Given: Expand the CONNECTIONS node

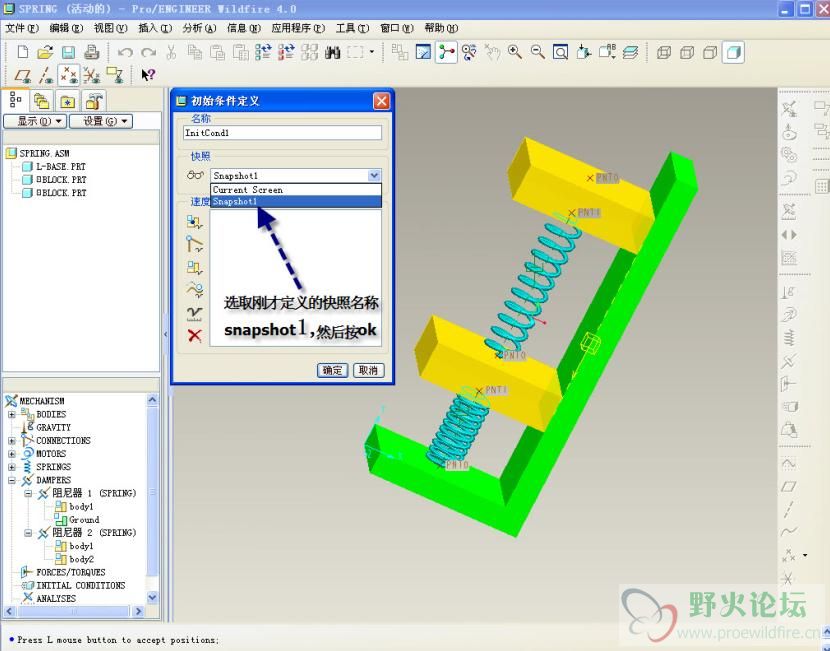Looking at the screenshot, I should click(x=12, y=440).
